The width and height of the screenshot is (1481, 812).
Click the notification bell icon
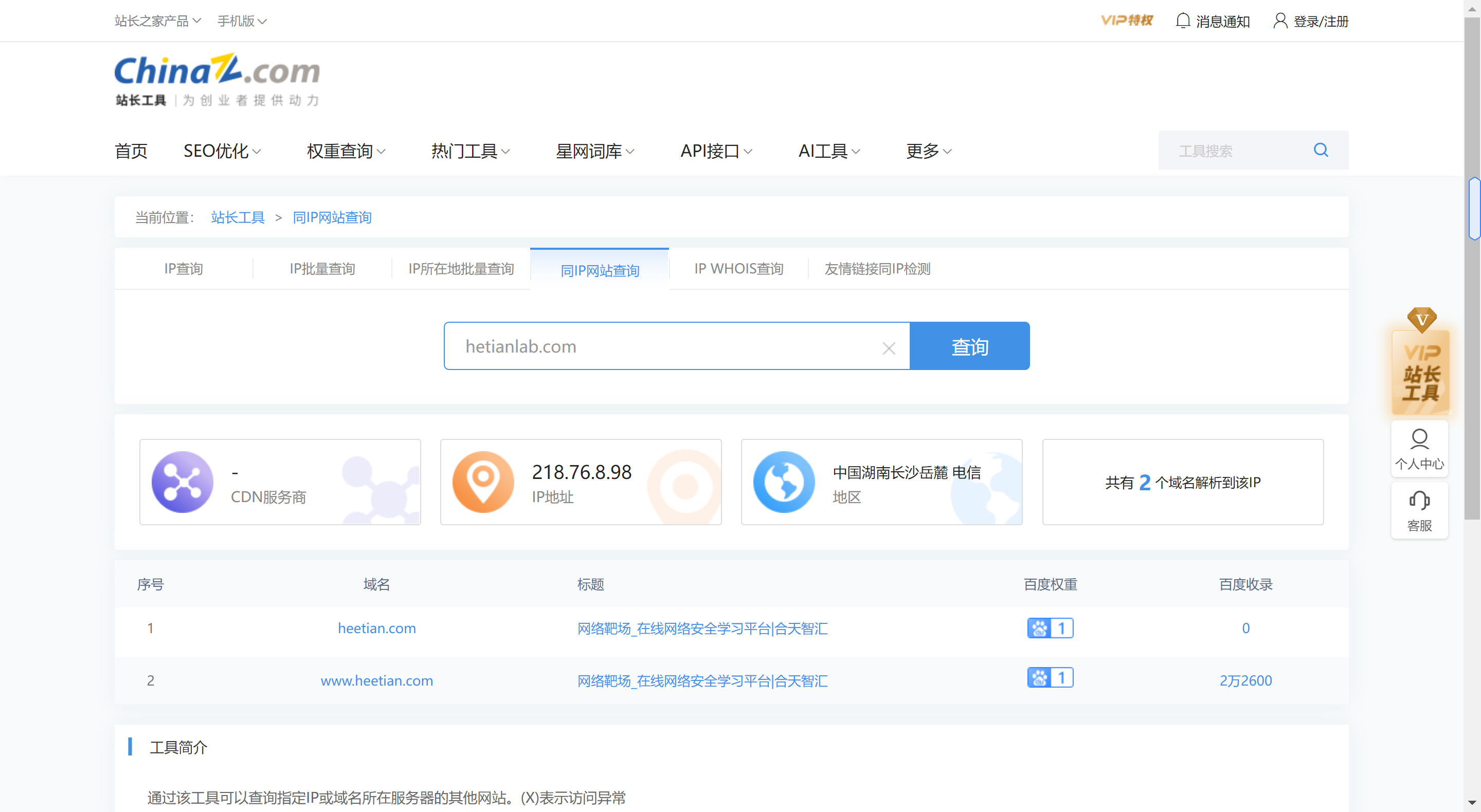click(1182, 21)
